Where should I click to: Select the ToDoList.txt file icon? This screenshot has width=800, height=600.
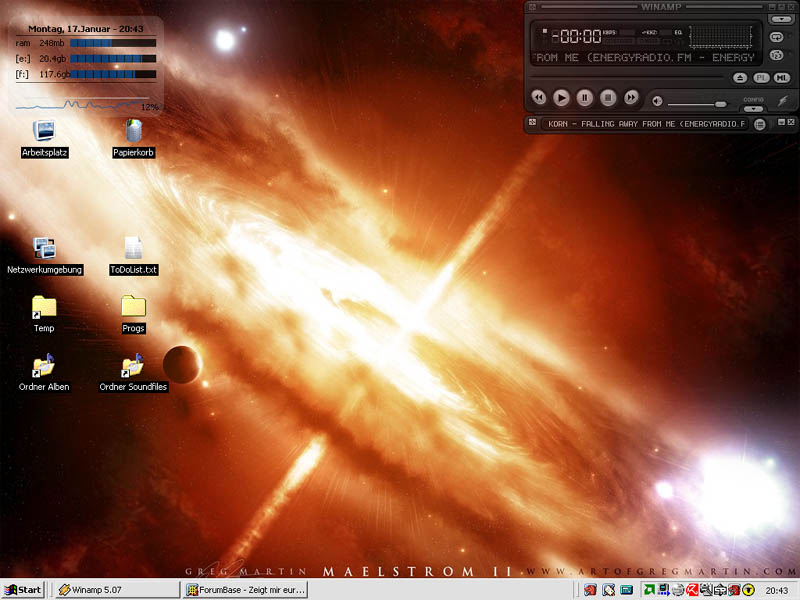(x=134, y=256)
